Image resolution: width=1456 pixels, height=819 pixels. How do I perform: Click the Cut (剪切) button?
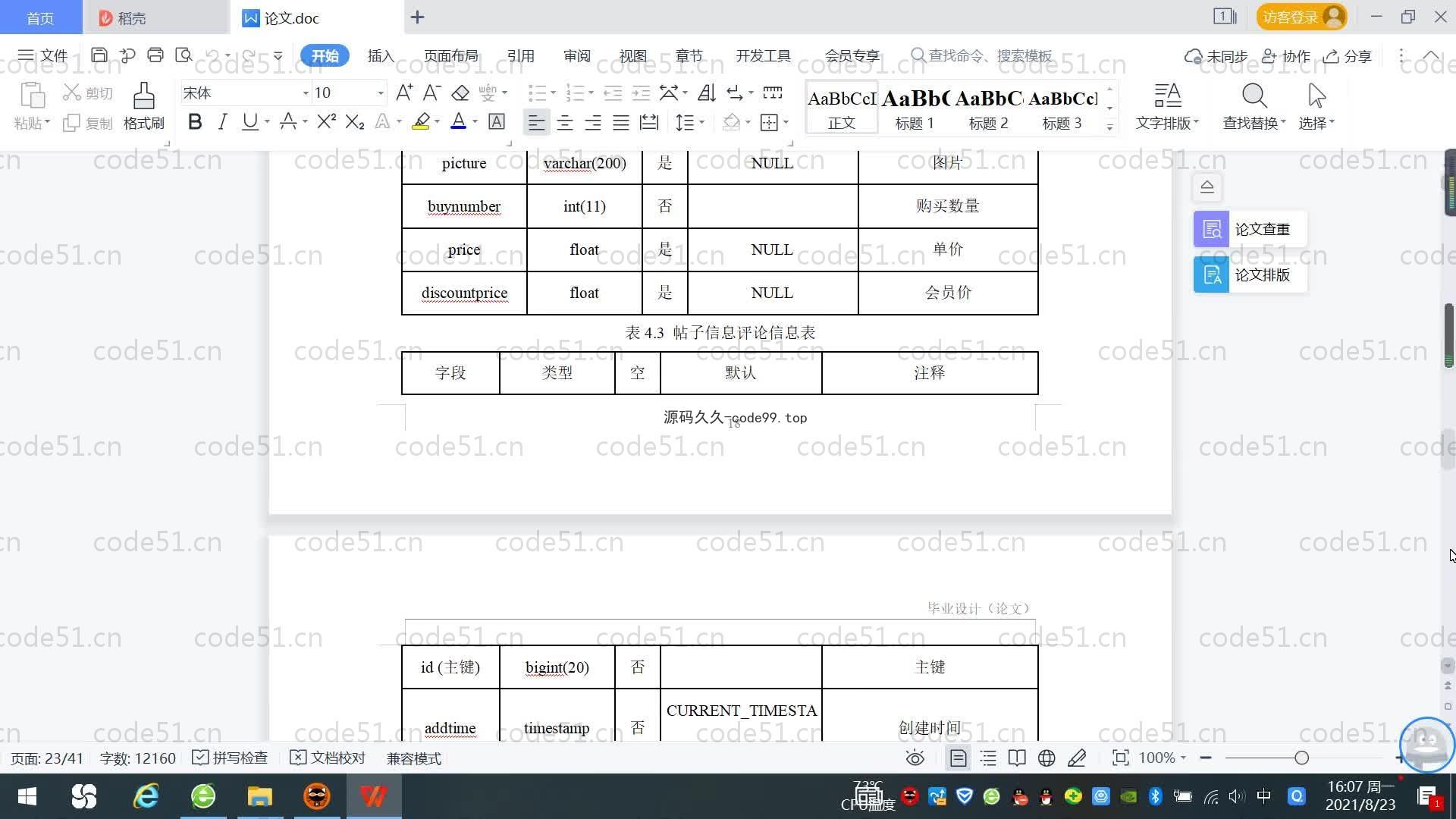(x=87, y=93)
